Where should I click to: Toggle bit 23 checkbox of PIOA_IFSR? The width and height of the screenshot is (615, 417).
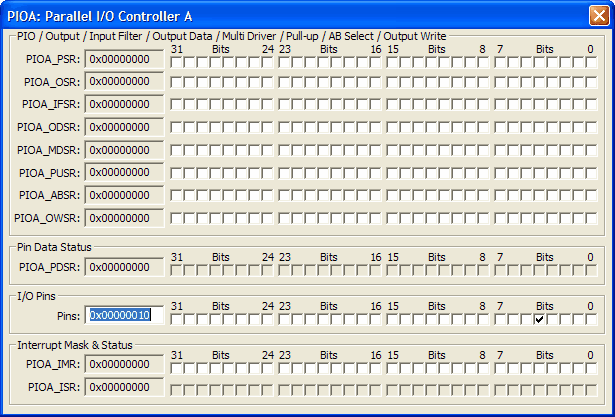click(x=284, y=104)
